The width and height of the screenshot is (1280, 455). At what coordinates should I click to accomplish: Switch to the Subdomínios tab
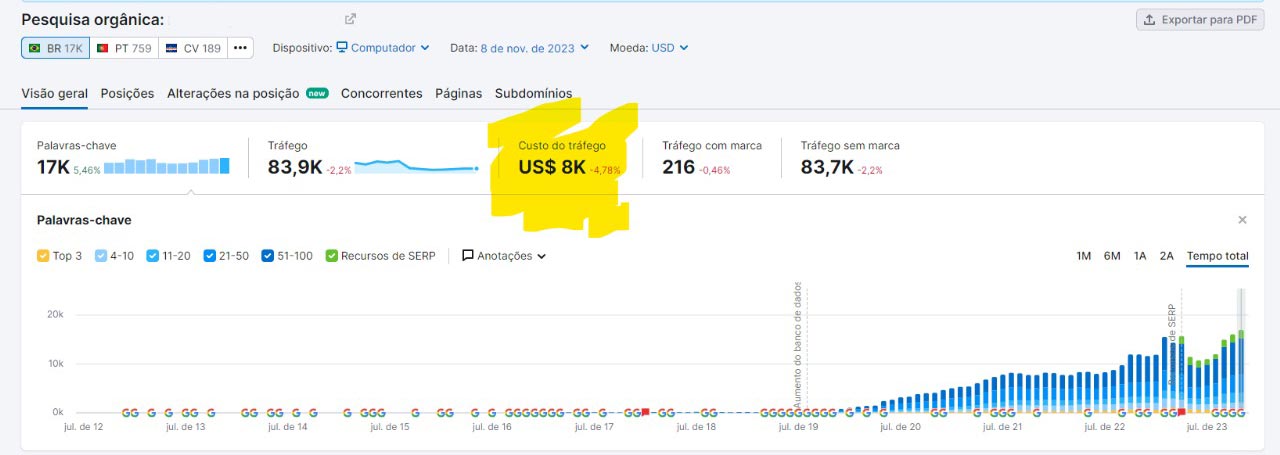[533, 93]
